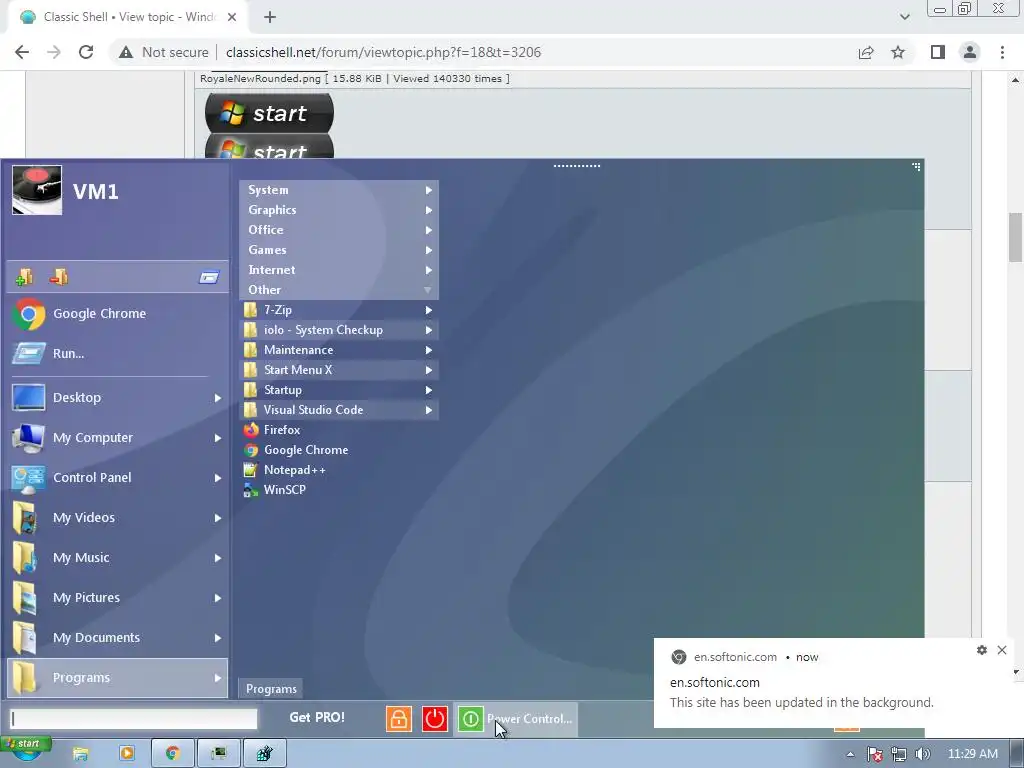Click the My Videos folder icon

26,518
